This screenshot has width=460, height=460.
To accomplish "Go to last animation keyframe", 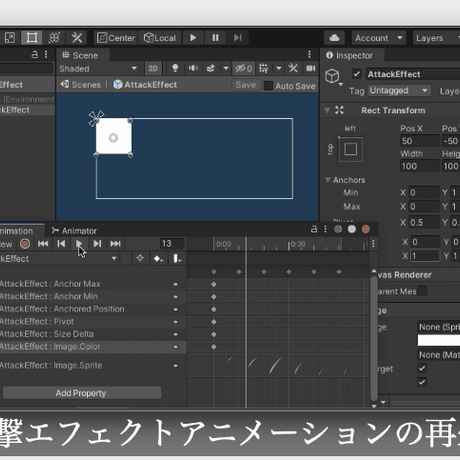I will click(x=115, y=244).
